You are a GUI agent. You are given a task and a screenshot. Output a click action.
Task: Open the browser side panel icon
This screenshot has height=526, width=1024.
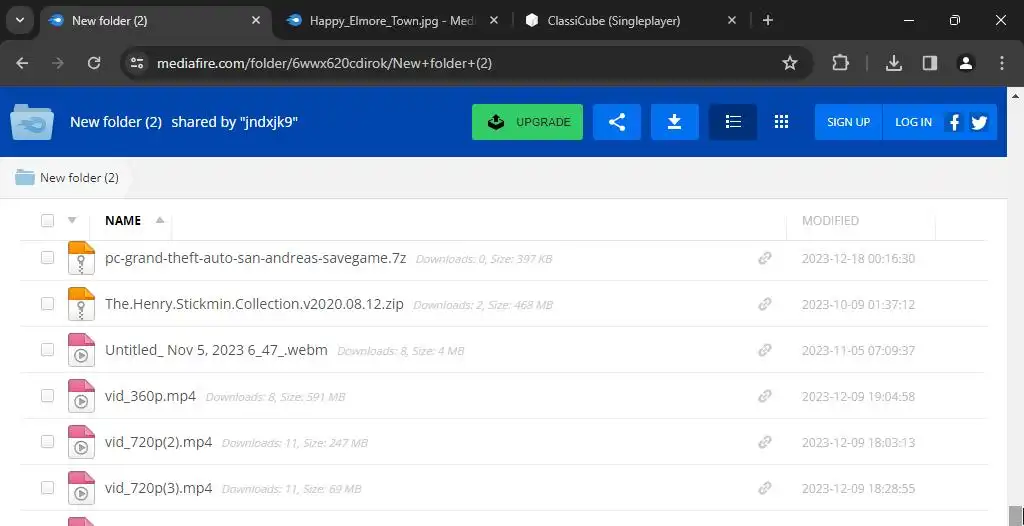[x=929, y=63]
